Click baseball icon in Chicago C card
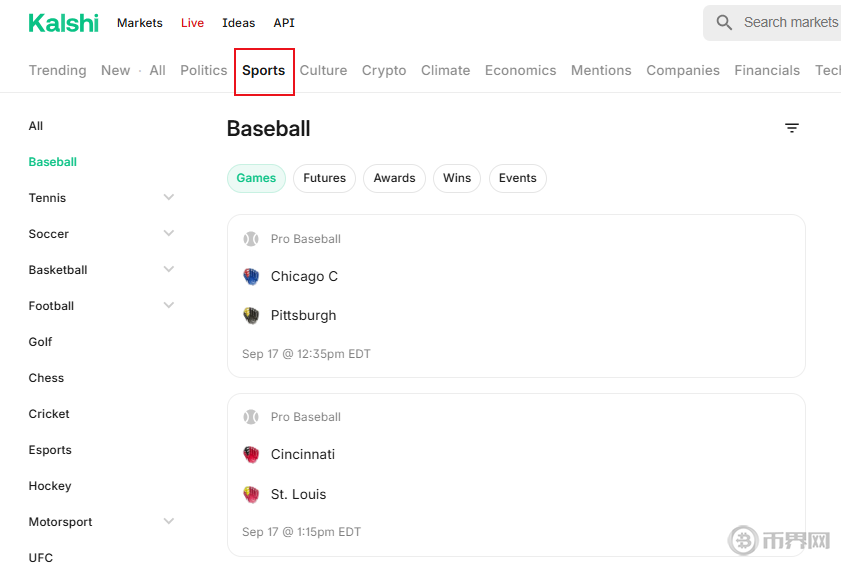 coord(251,239)
